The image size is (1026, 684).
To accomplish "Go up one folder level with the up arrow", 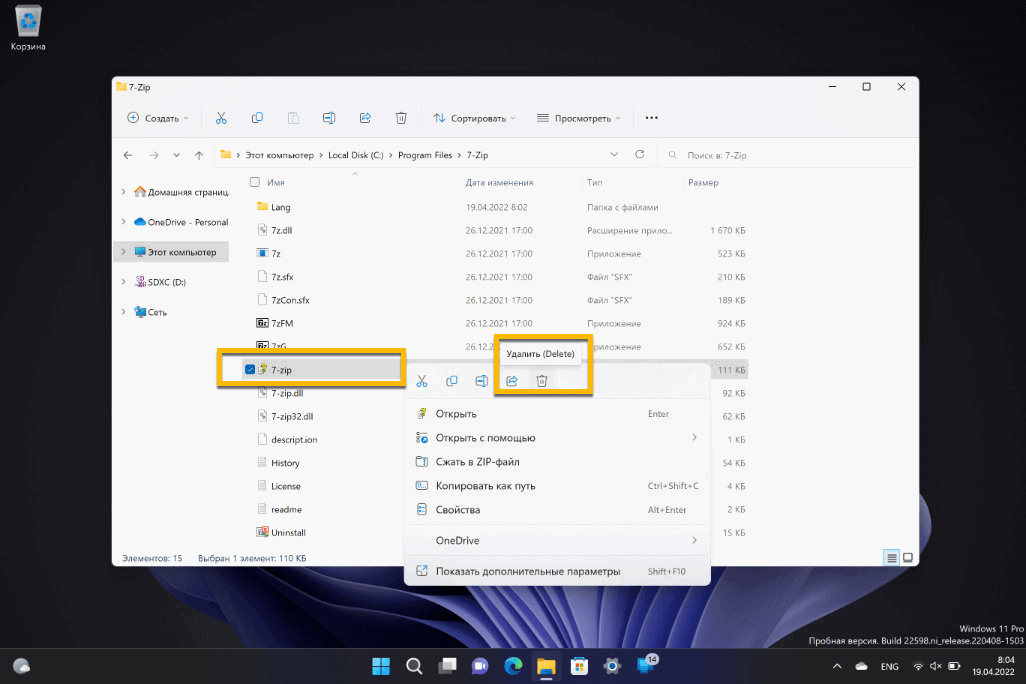I will [x=199, y=155].
